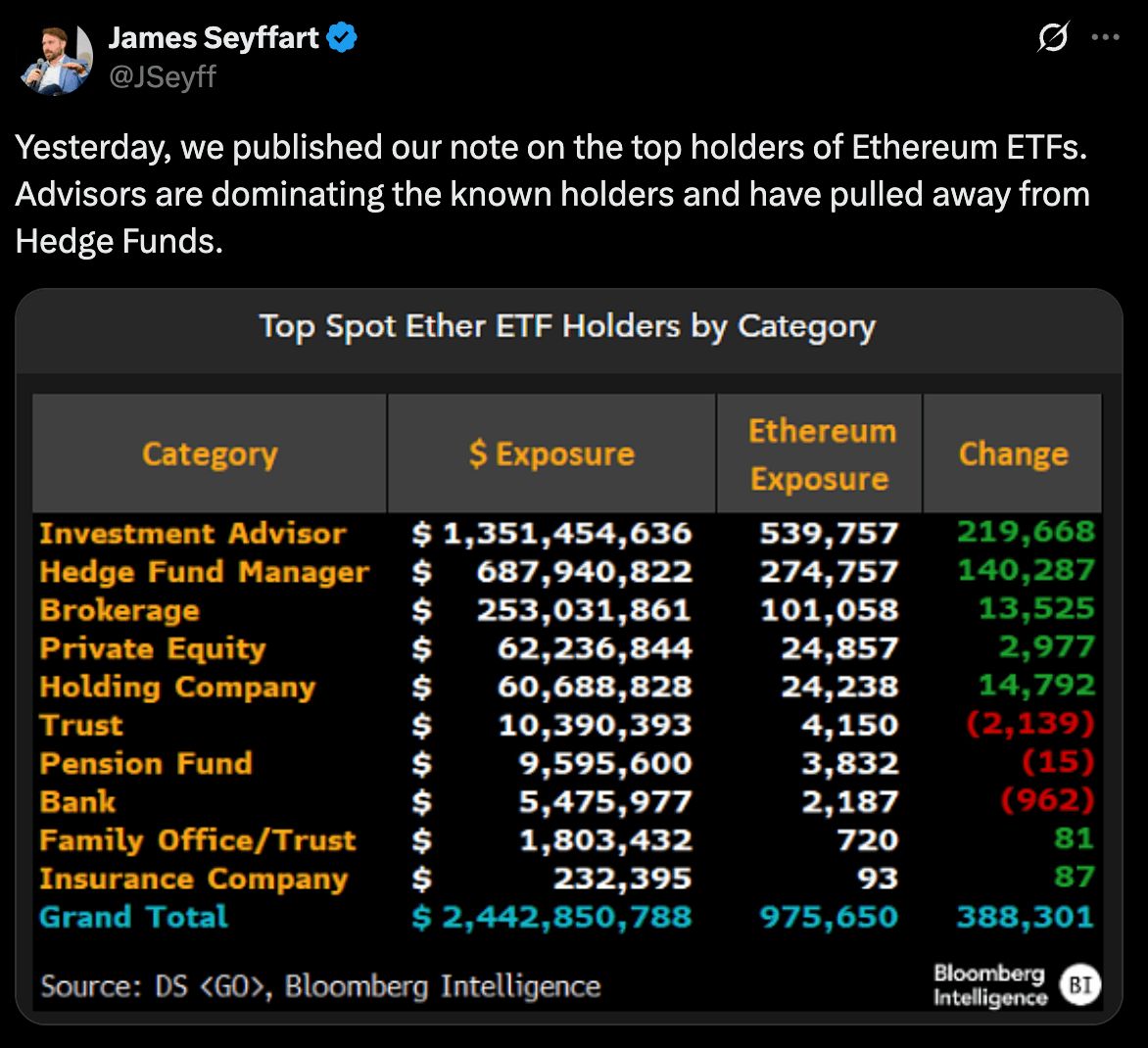Screen dimensions: 1148x1048
Task: Click the 'Pension Fund' row label
Action: 146,763
